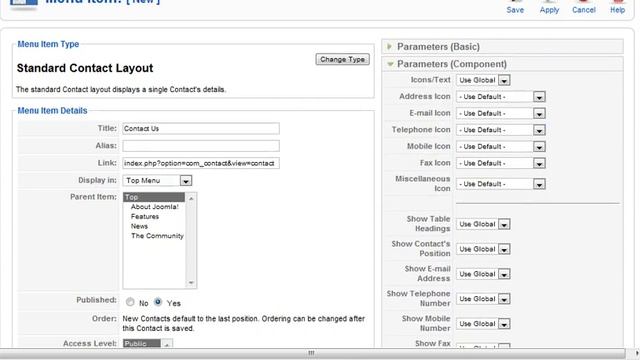Open the Telephone Icon dropdown
The image size is (640, 360).
tap(501, 130)
